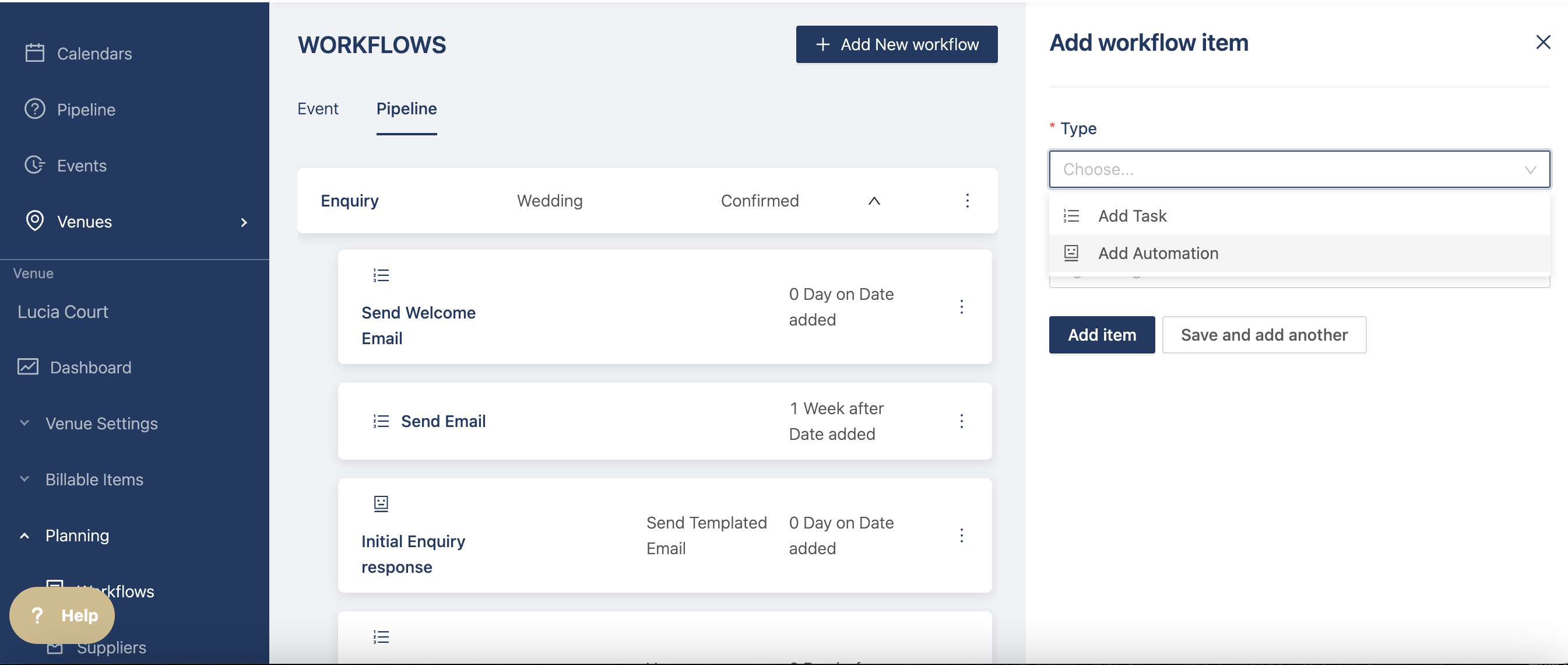Click the Events clock icon in sidebar
This screenshot has width=1568, height=665.
[x=35, y=165]
